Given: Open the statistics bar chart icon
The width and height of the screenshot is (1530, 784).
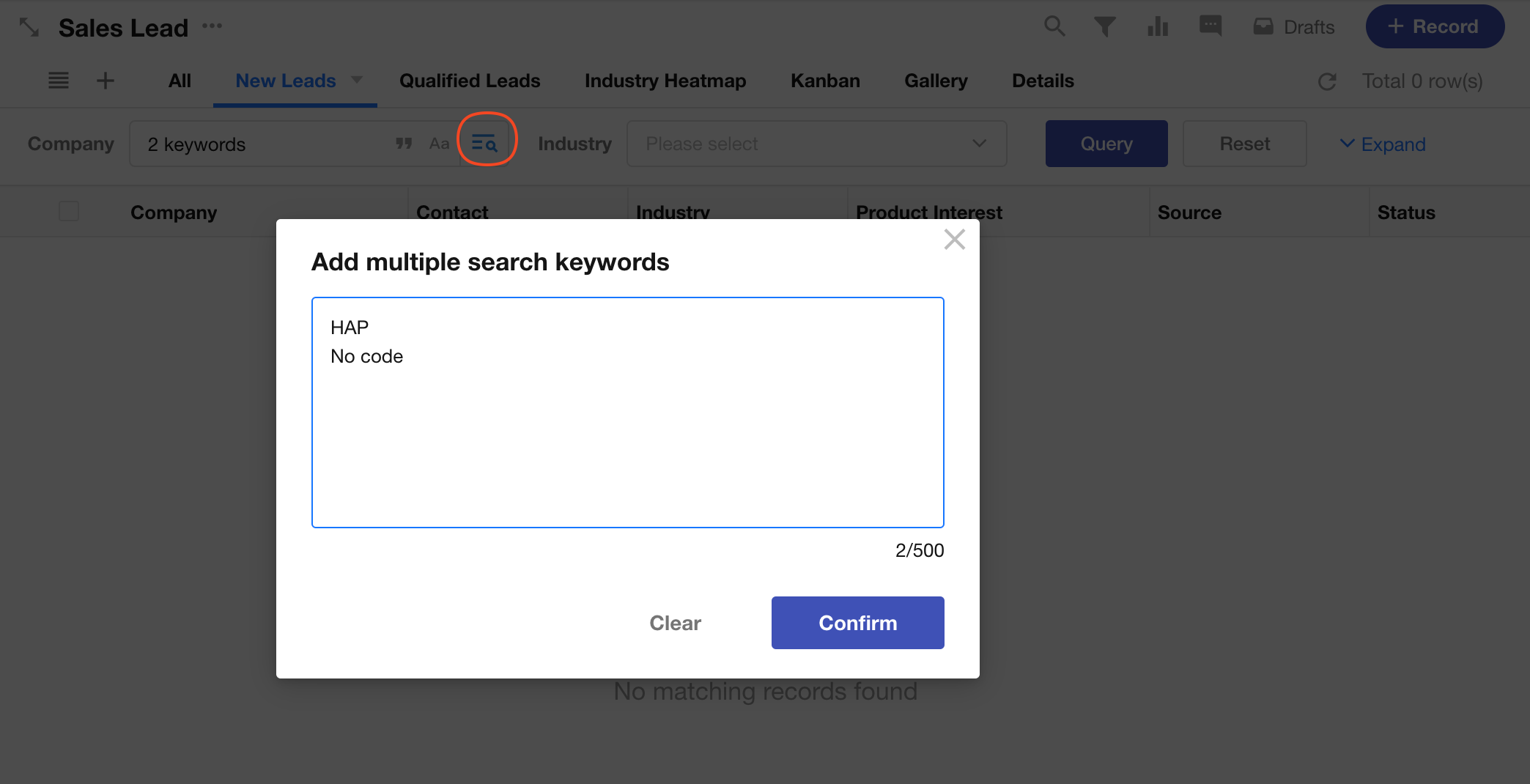Looking at the screenshot, I should coord(1158,27).
